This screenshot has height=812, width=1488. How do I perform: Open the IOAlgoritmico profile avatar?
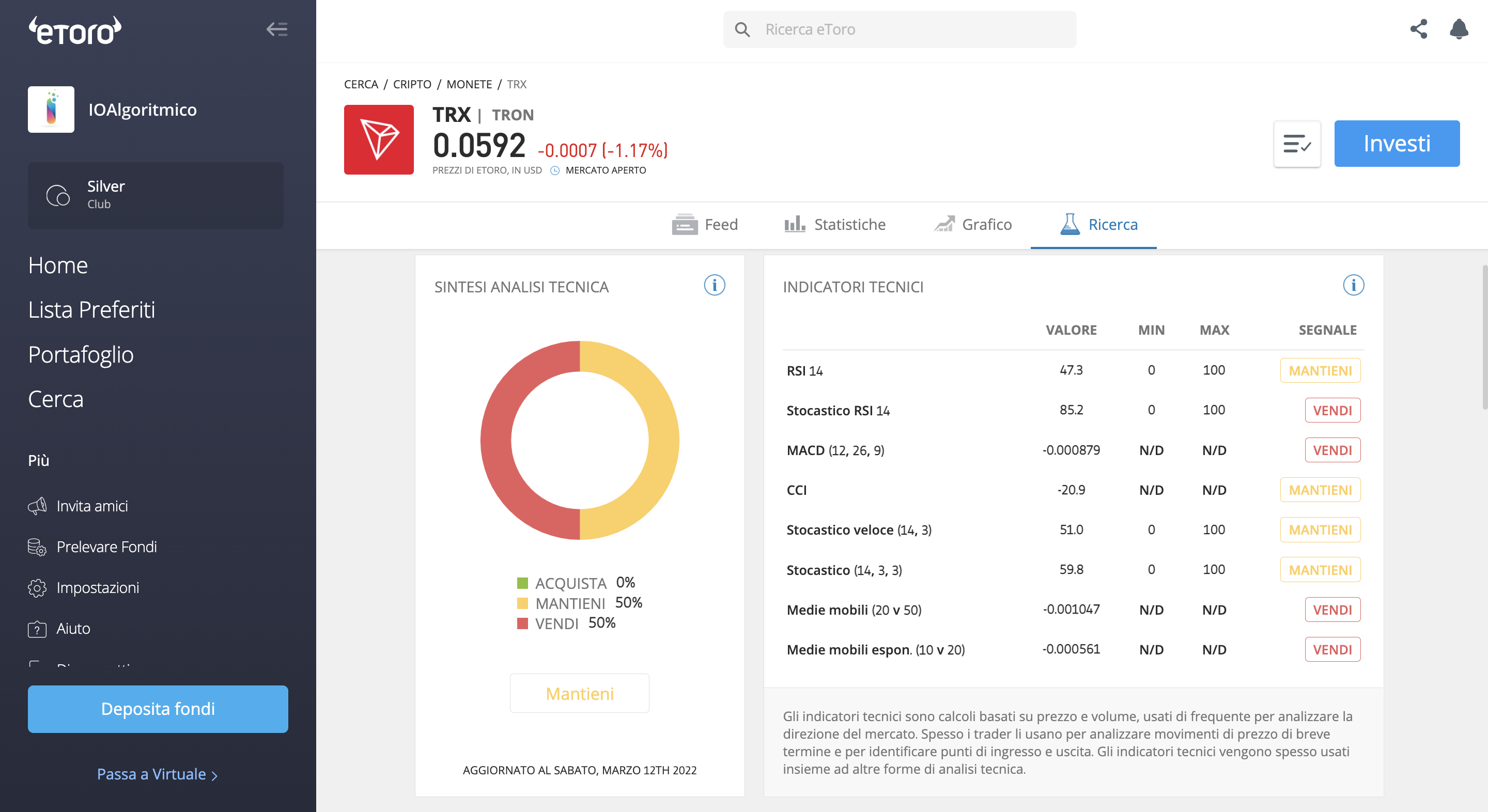click(51, 110)
